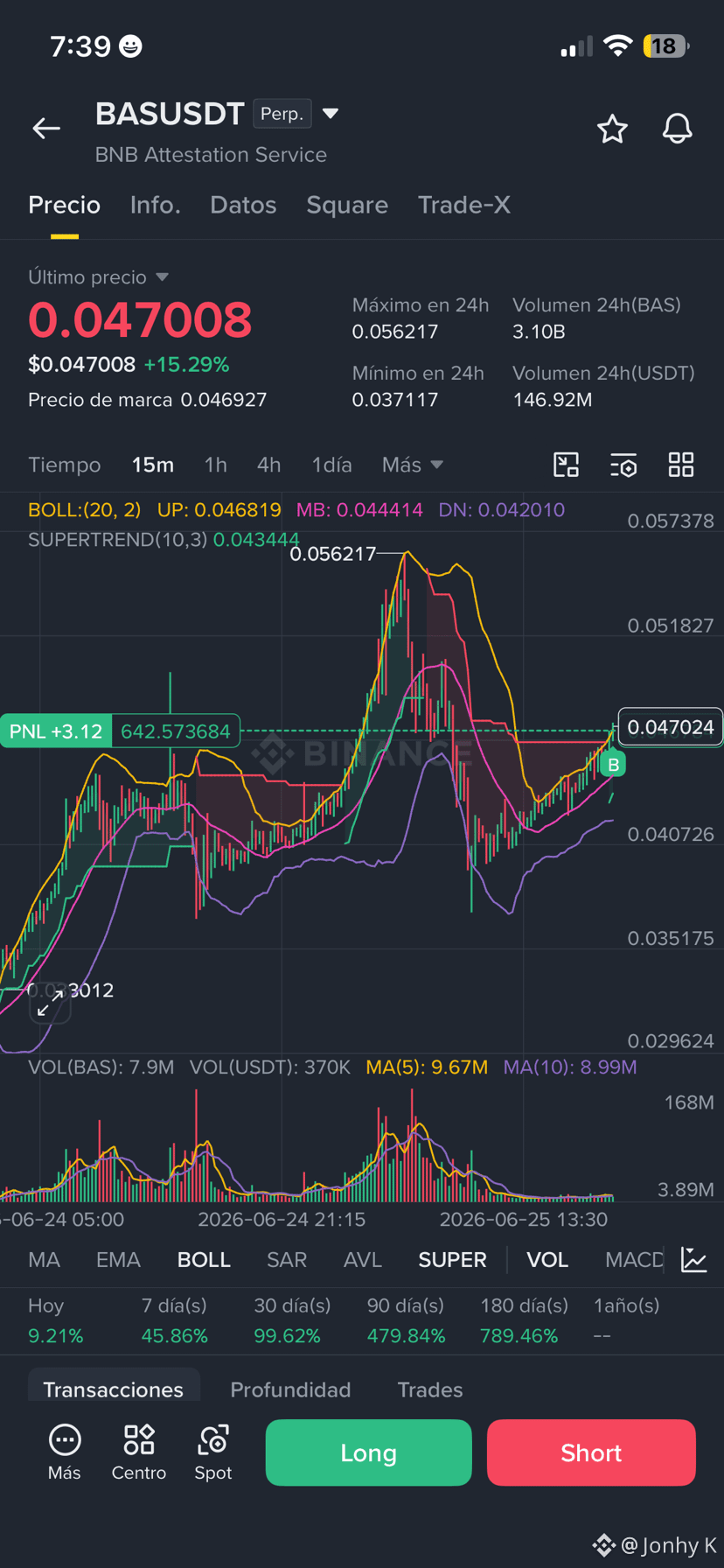Tap the current price tag 0.047024
The height and width of the screenshot is (1568, 724).
671,727
